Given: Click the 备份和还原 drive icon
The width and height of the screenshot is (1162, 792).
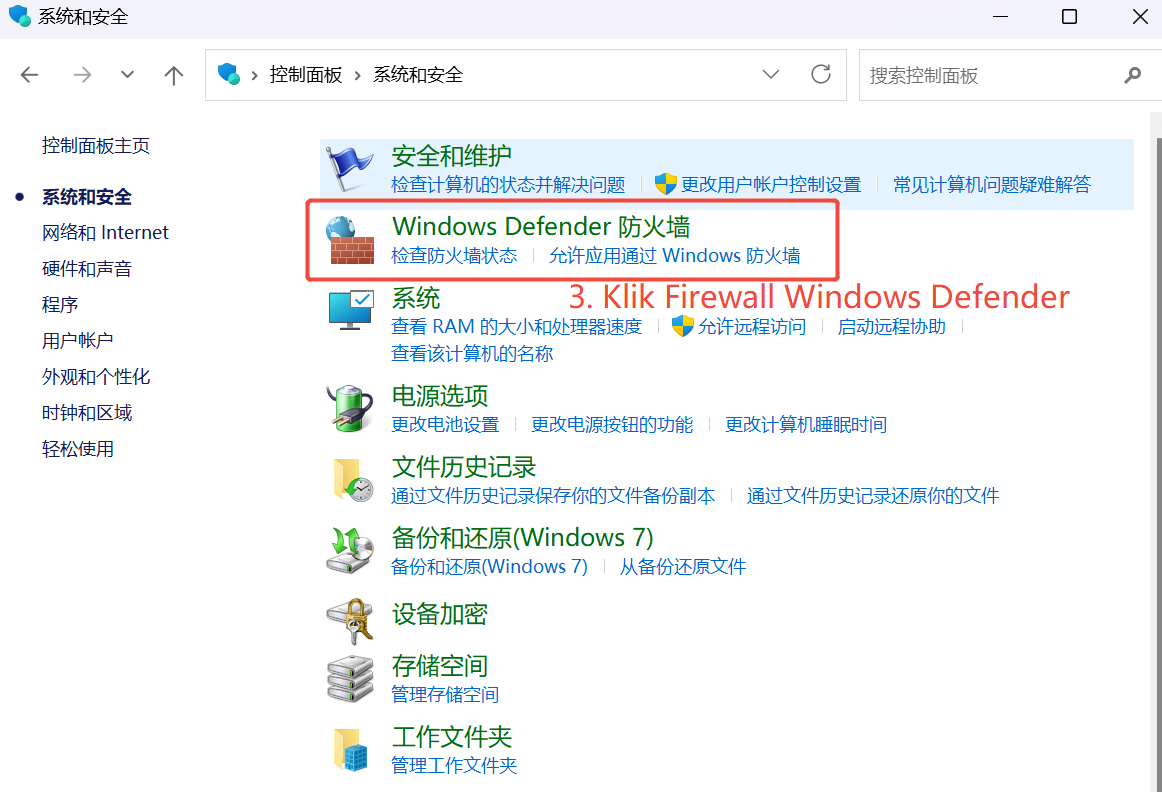Looking at the screenshot, I should 351,550.
